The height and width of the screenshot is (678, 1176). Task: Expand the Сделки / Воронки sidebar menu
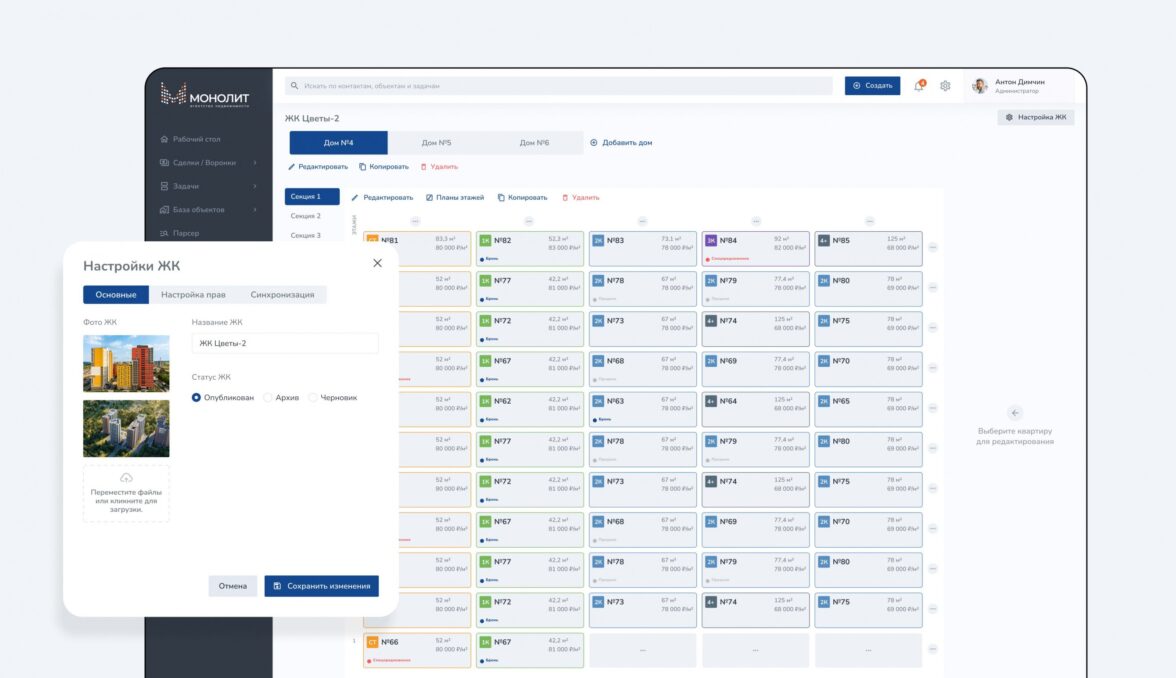(255, 163)
